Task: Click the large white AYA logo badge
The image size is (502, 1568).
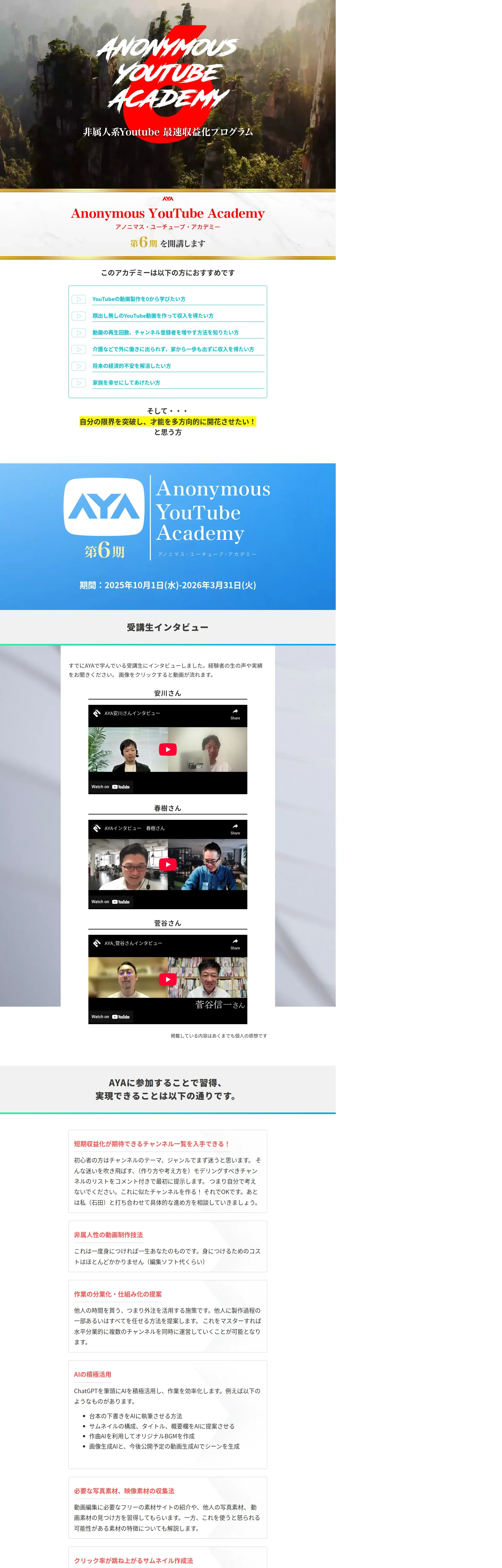Action: [x=104, y=506]
